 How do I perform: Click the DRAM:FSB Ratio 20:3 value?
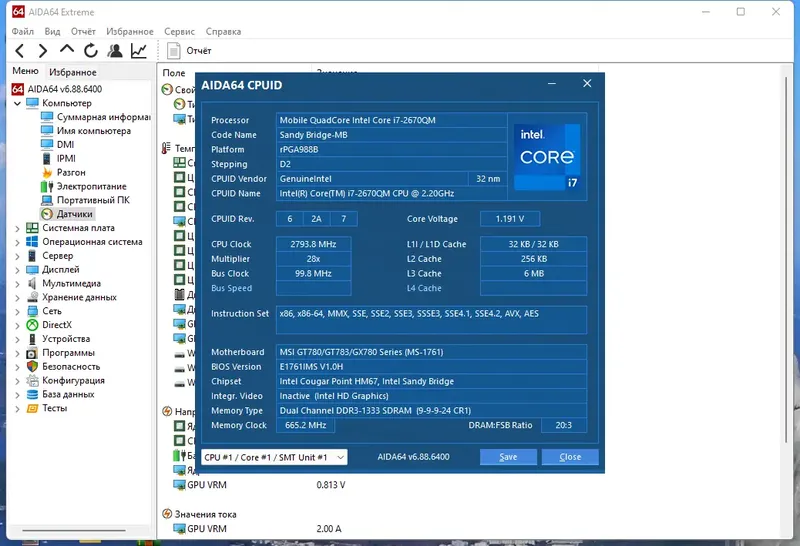[564, 425]
